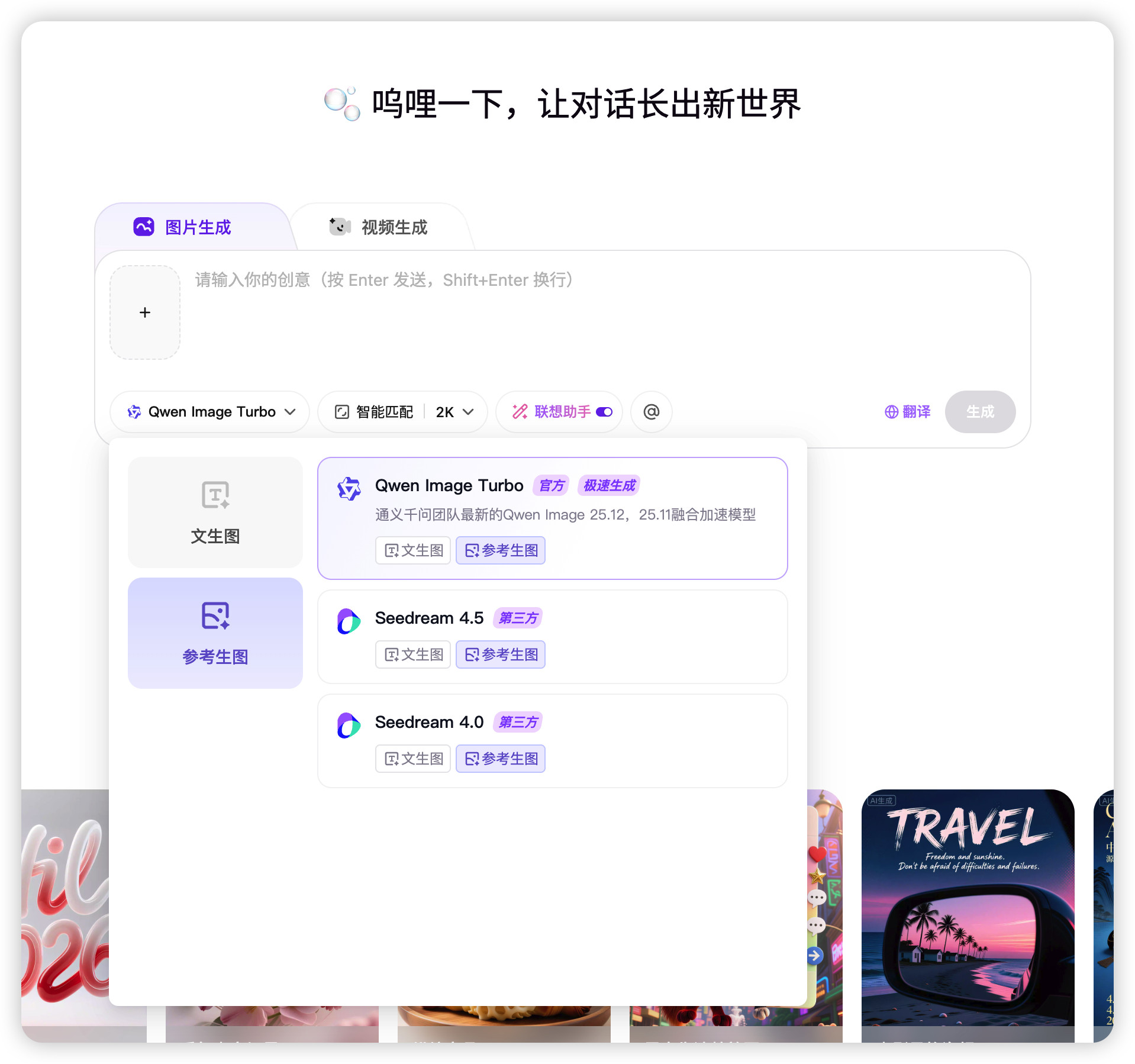Click 文生图 under the Qwen Image Turbo card
Viewport: 1135px width, 1064px height.
click(x=412, y=550)
